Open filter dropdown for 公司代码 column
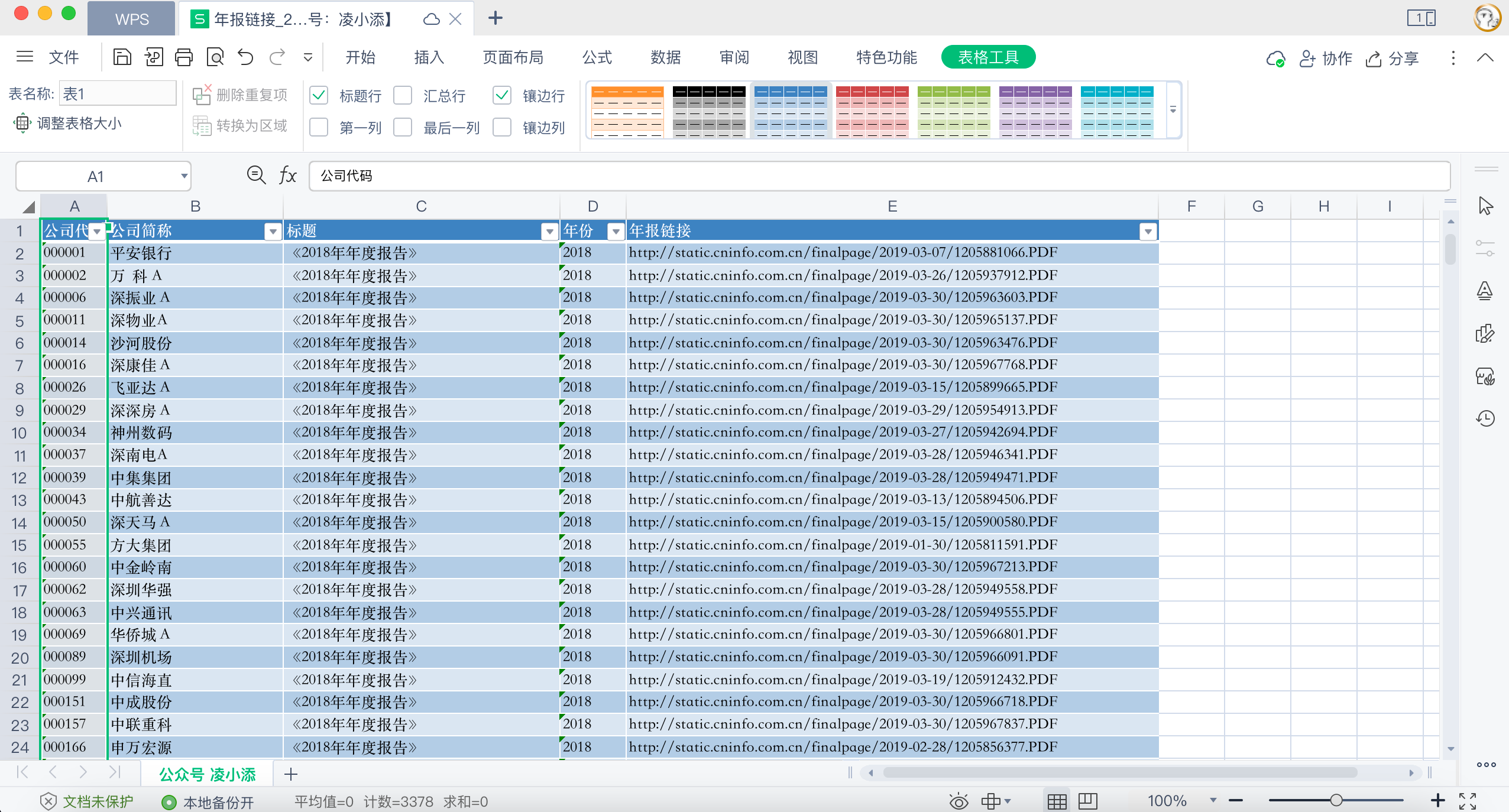Viewport: 1509px width, 812px height. tap(96, 232)
